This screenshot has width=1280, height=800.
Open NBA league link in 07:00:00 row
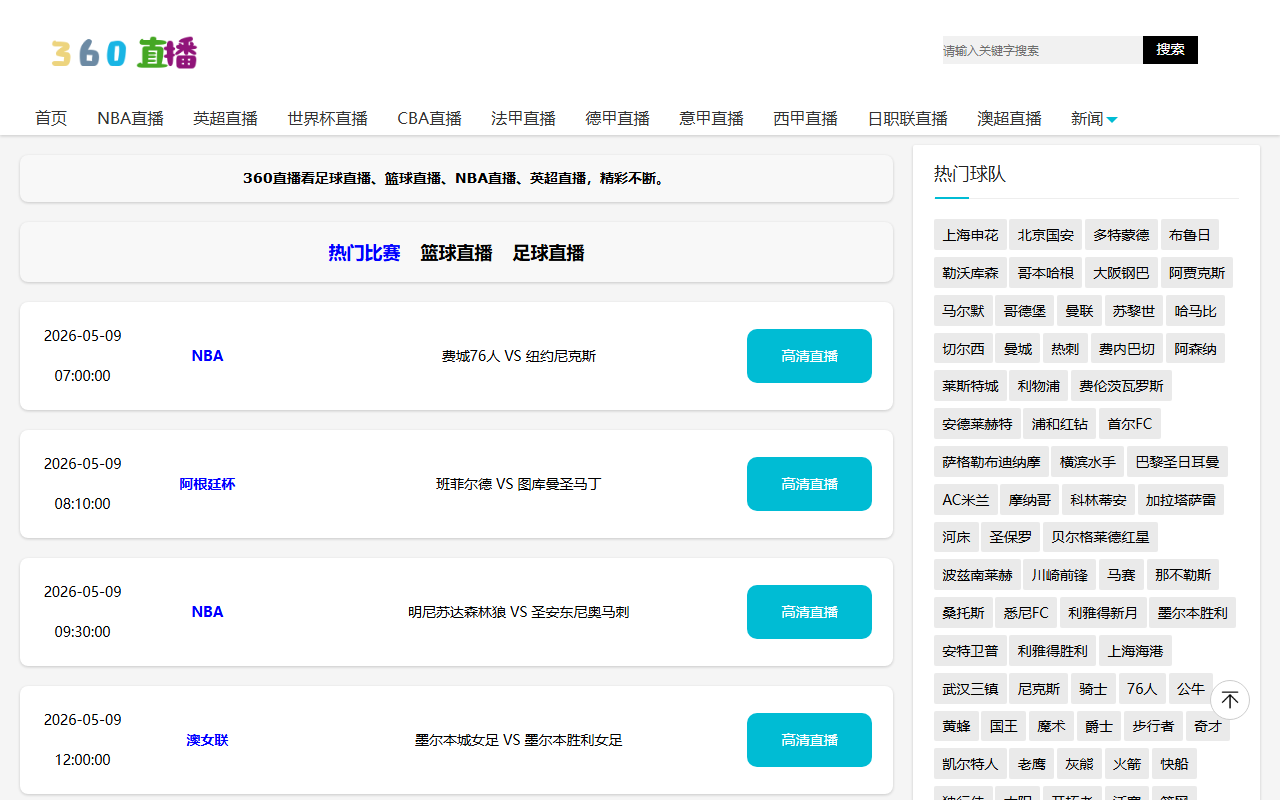(207, 356)
